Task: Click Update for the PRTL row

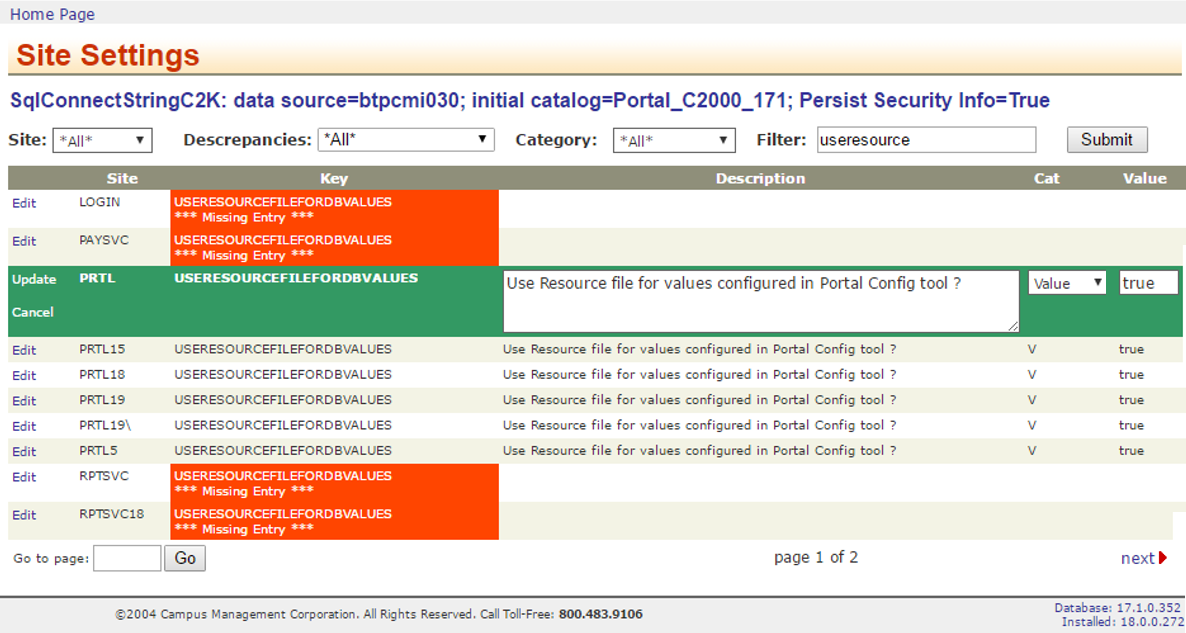Action: point(34,279)
